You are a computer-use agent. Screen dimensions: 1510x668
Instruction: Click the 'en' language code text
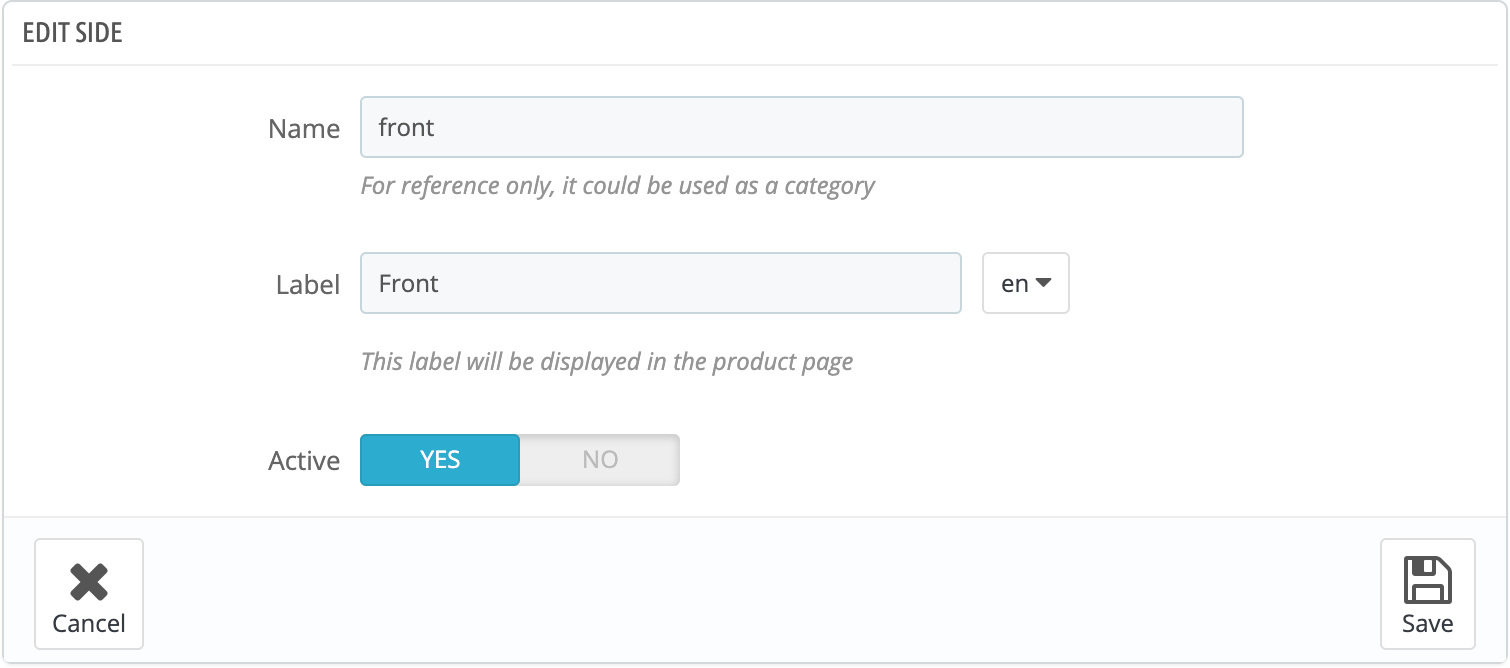[x=1015, y=284]
